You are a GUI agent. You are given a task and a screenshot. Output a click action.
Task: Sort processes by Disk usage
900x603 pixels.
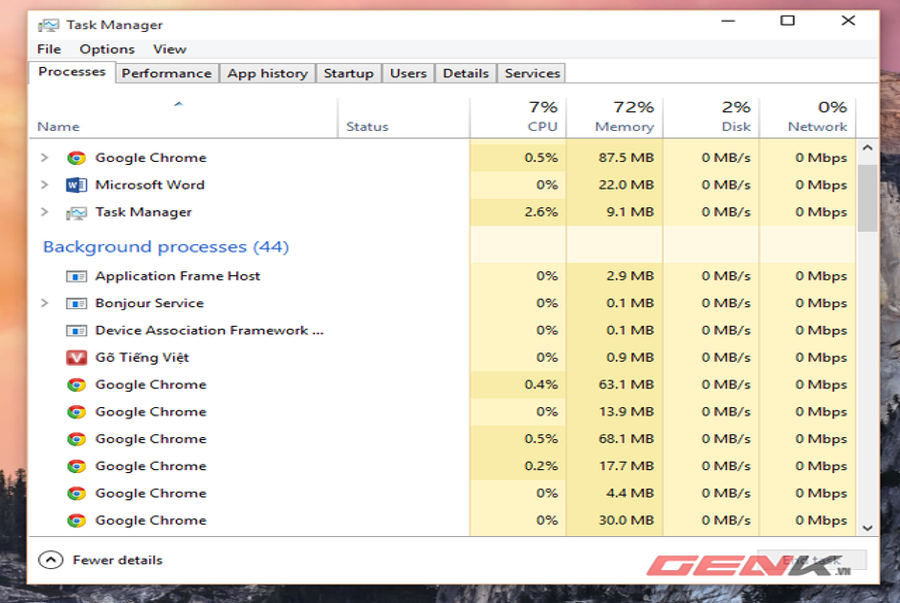[x=711, y=118]
